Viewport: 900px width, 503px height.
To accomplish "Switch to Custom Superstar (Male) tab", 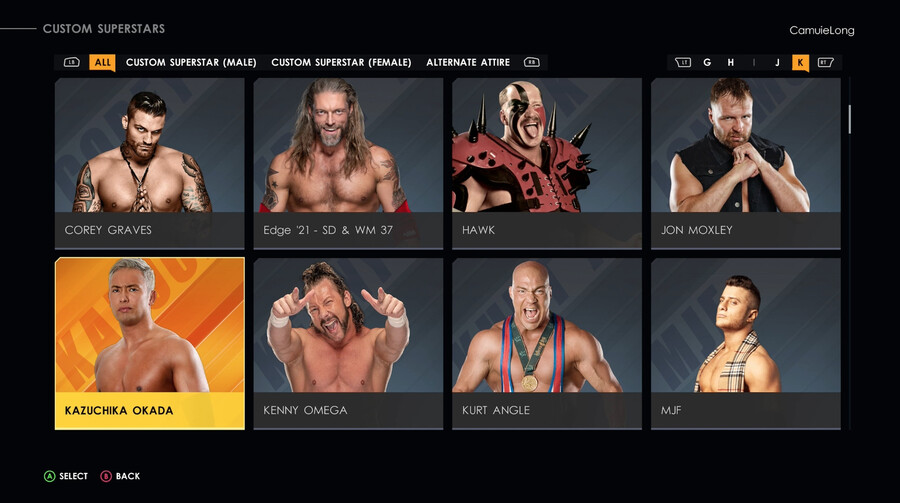I will point(191,62).
